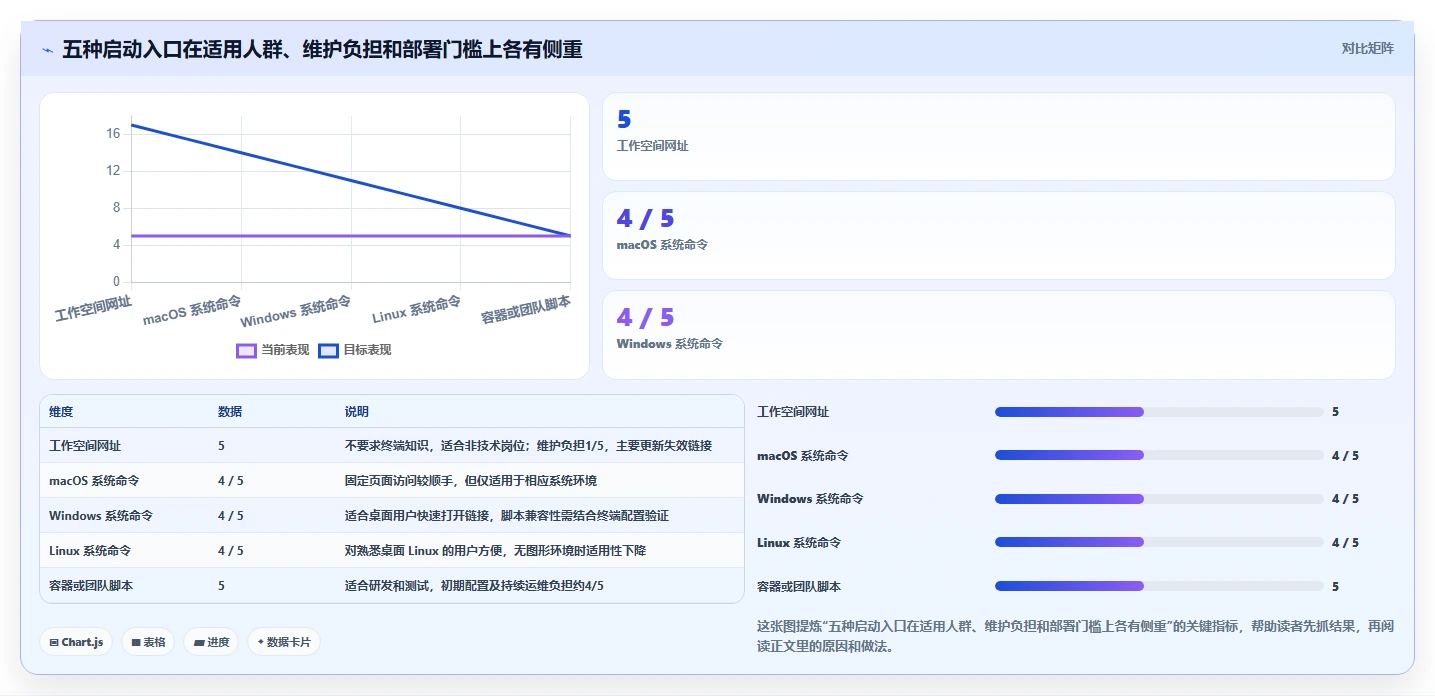Click the 维度 column header in table
The image size is (1435, 696).
(x=61, y=412)
